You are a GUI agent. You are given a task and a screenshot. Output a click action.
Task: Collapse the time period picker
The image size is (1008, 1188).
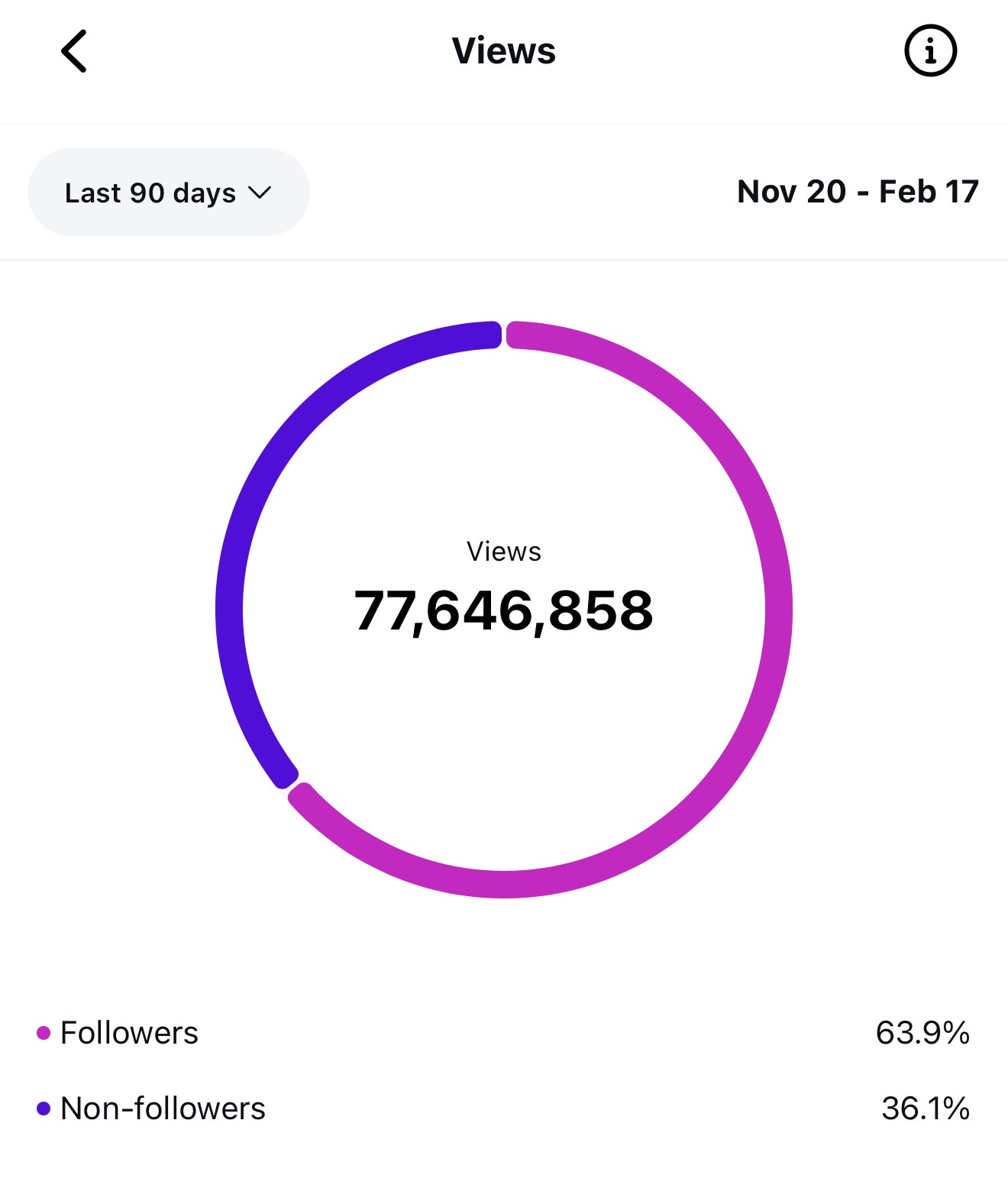(168, 192)
